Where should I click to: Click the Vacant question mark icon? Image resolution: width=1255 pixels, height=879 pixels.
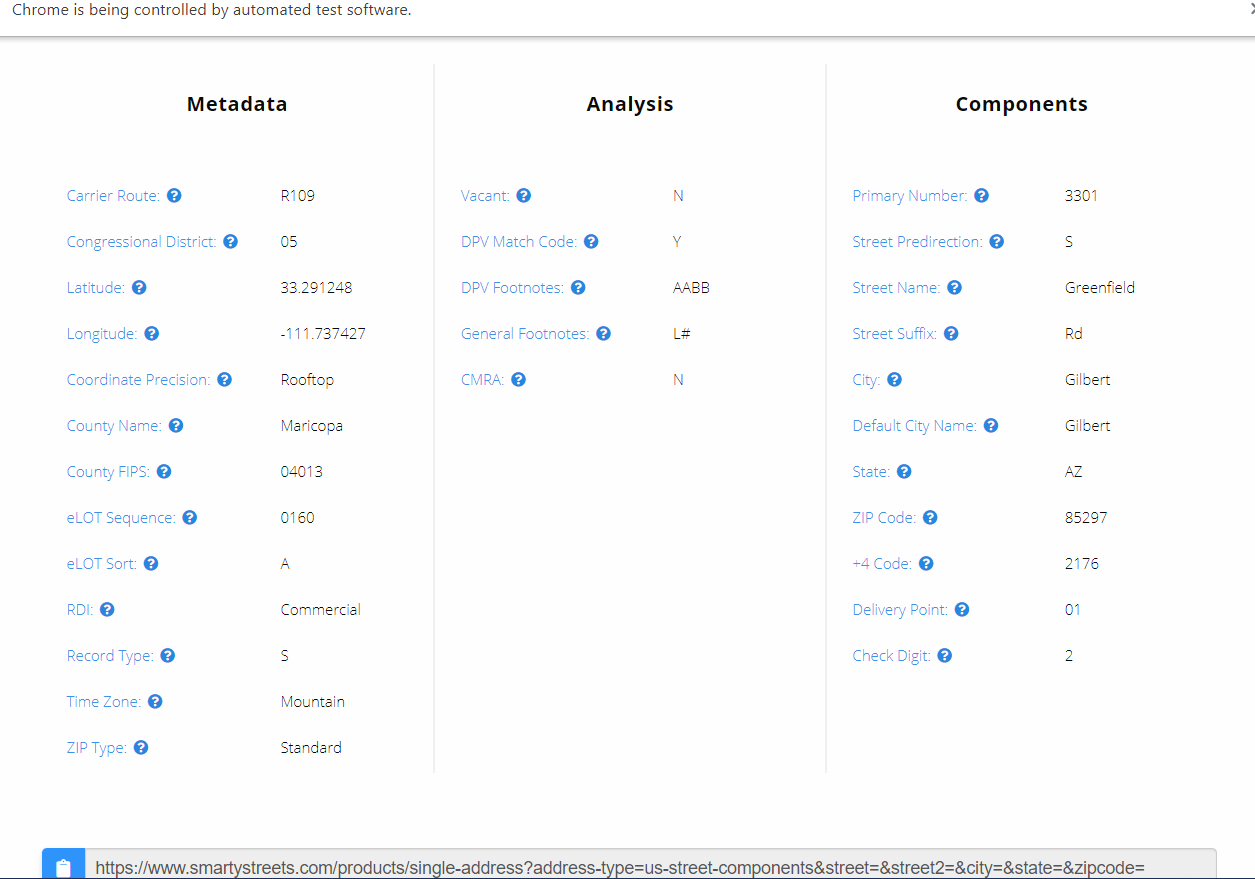click(x=524, y=196)
